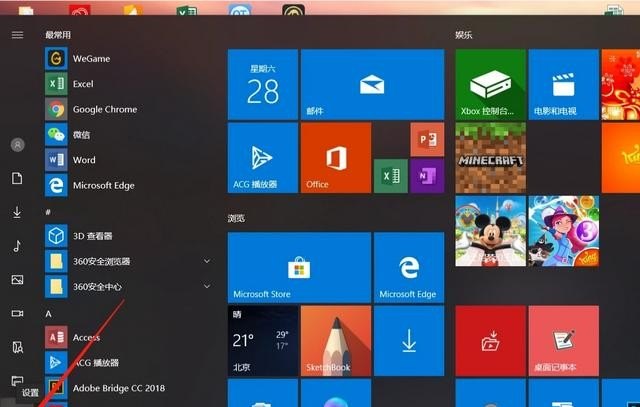This screenshot has width=640, height=407.
Task: Open the Excel small tile
Action: click(x=391, y=176)
